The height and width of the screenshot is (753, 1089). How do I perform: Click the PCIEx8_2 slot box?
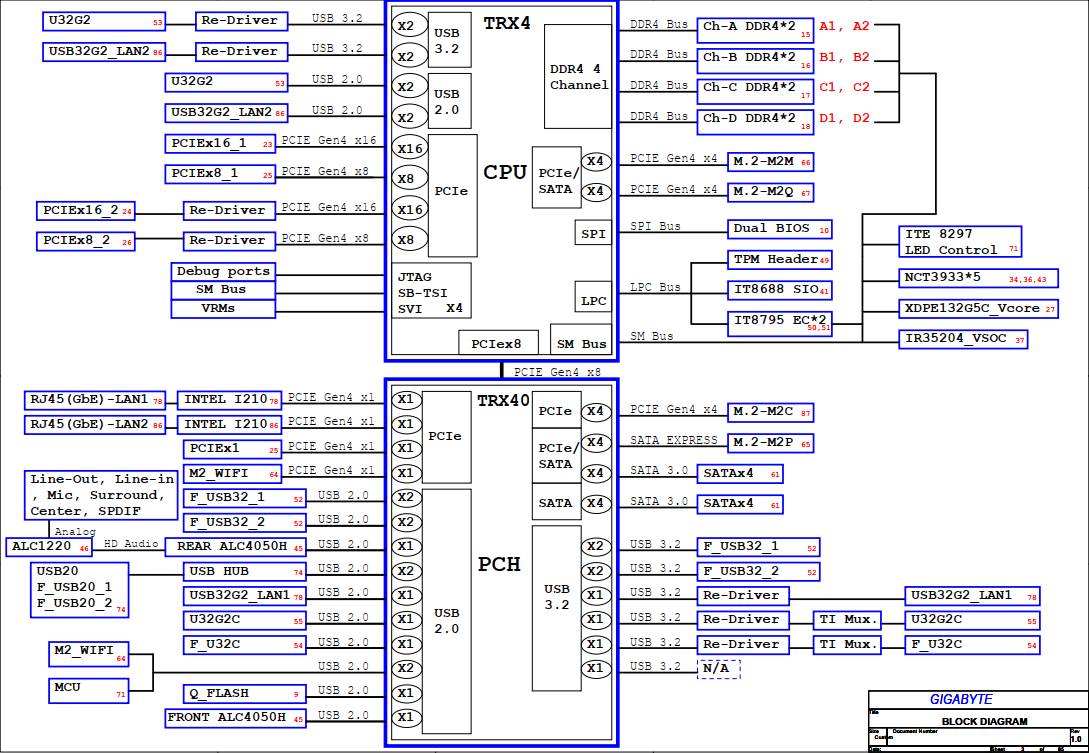[85, 241]
